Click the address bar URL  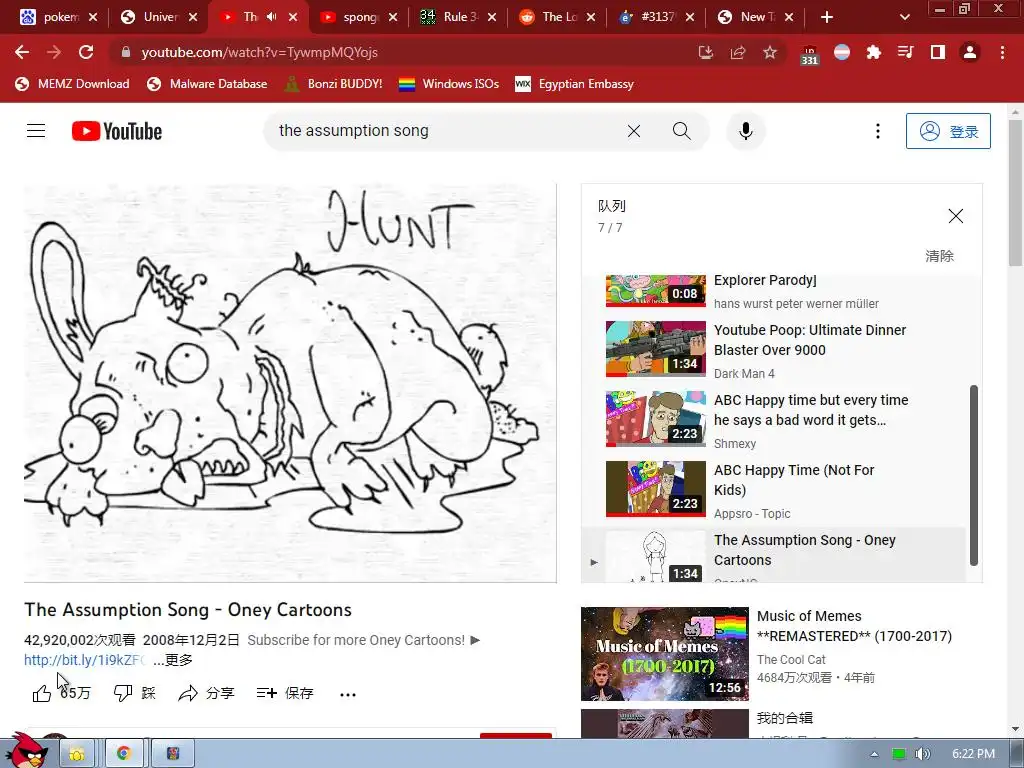pos(259,52)
